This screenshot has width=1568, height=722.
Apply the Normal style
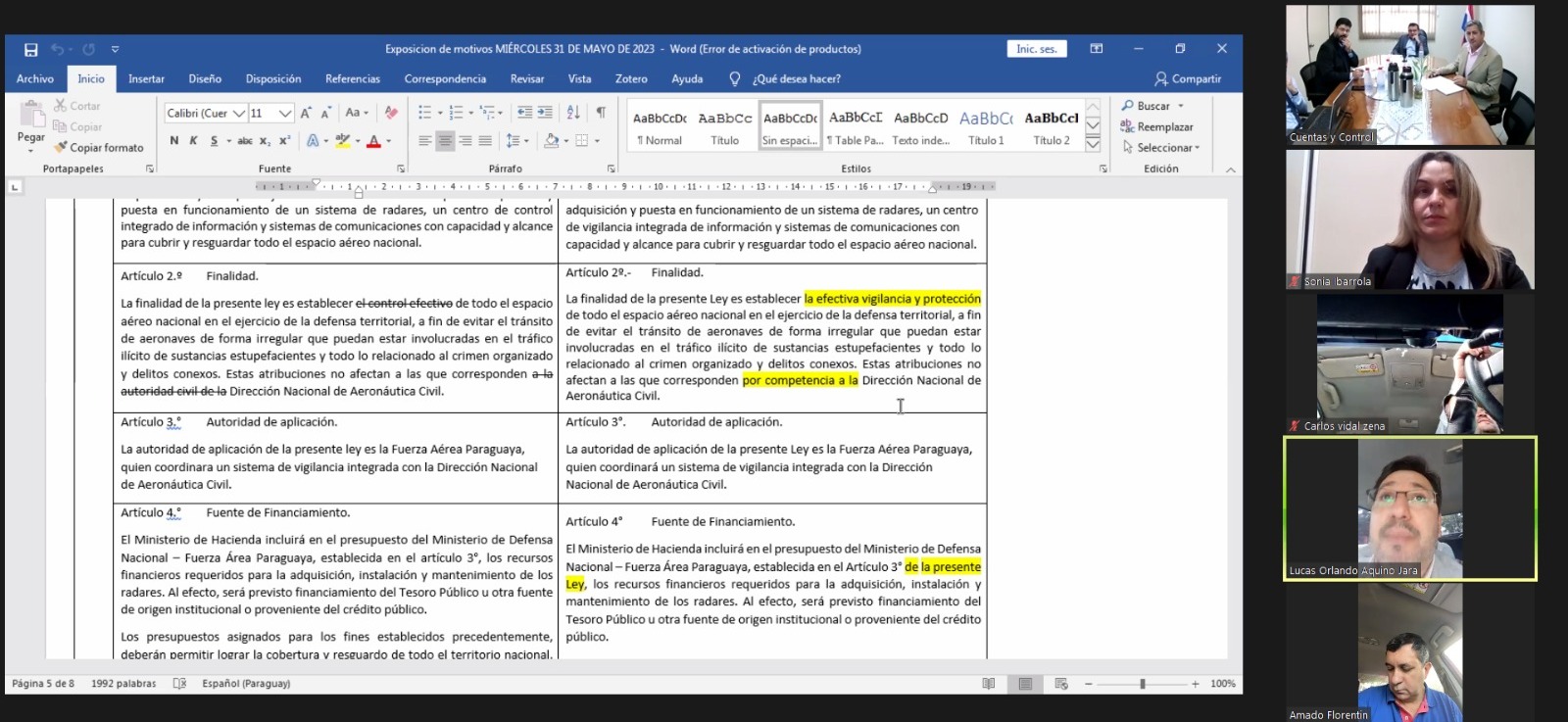point(660,126)
